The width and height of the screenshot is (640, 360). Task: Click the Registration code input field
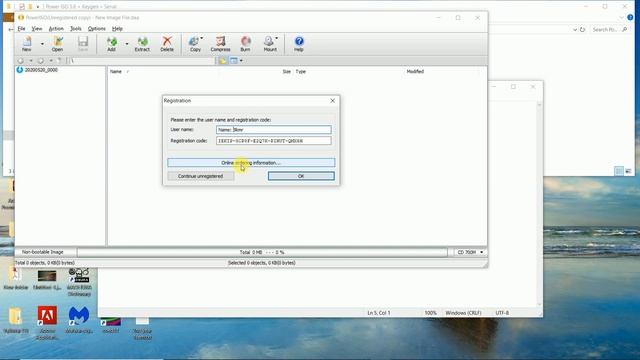coord(274,141)
